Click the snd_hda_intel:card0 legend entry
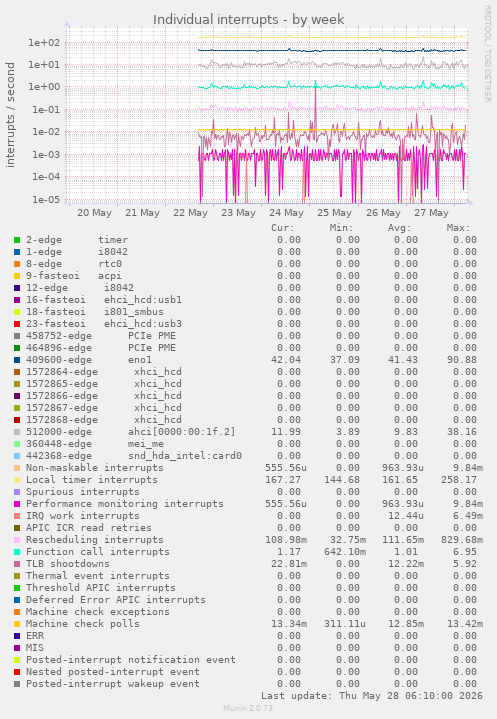Image resolution: width=497 pixels, height=719 pixels. pyautogui.click(x=185, y=456)
